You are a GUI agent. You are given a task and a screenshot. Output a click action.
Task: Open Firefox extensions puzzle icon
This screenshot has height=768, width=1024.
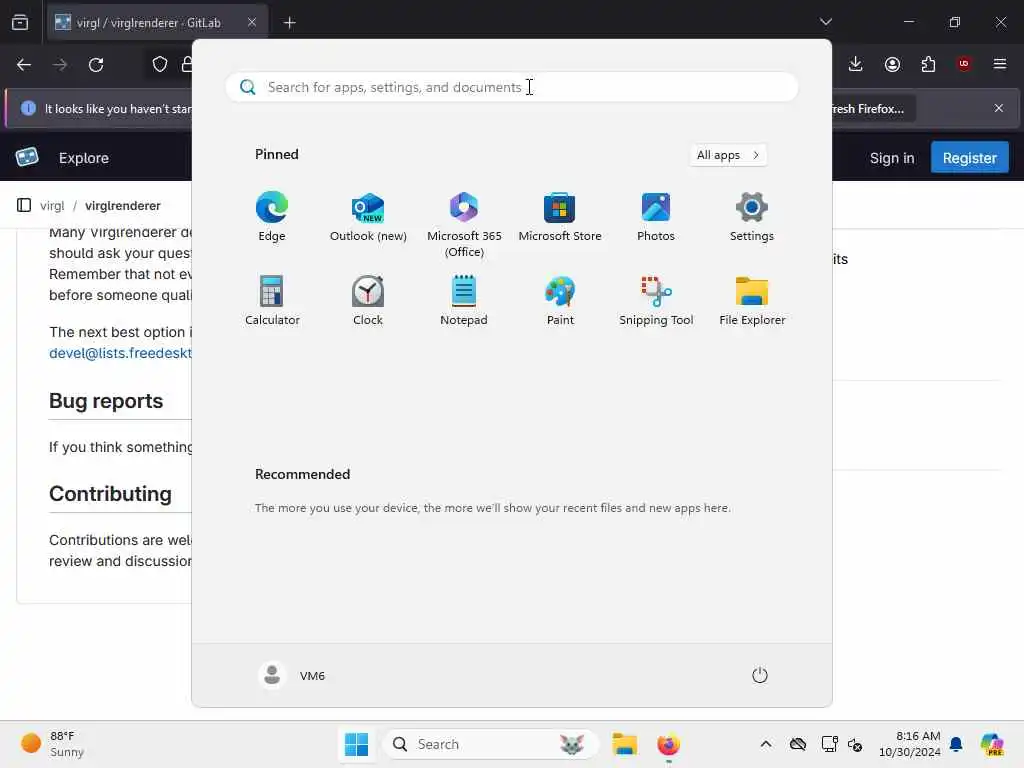point(928,64)
